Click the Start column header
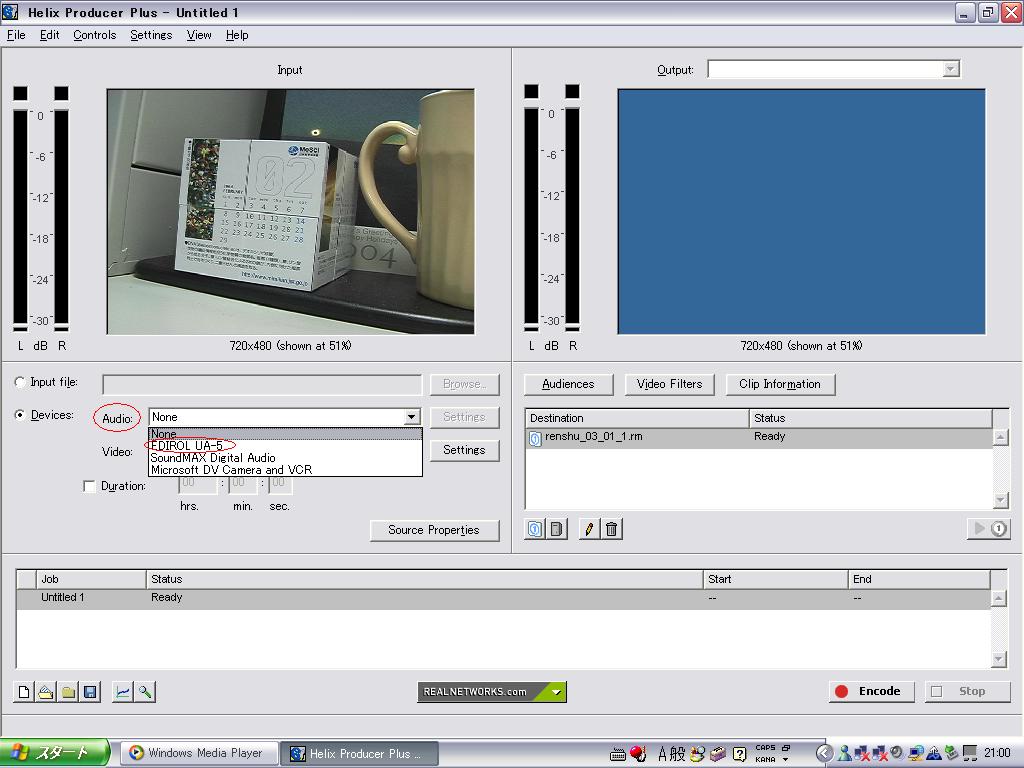The height and width of the screenshot is (768, 1024). (x=775, y=579)
